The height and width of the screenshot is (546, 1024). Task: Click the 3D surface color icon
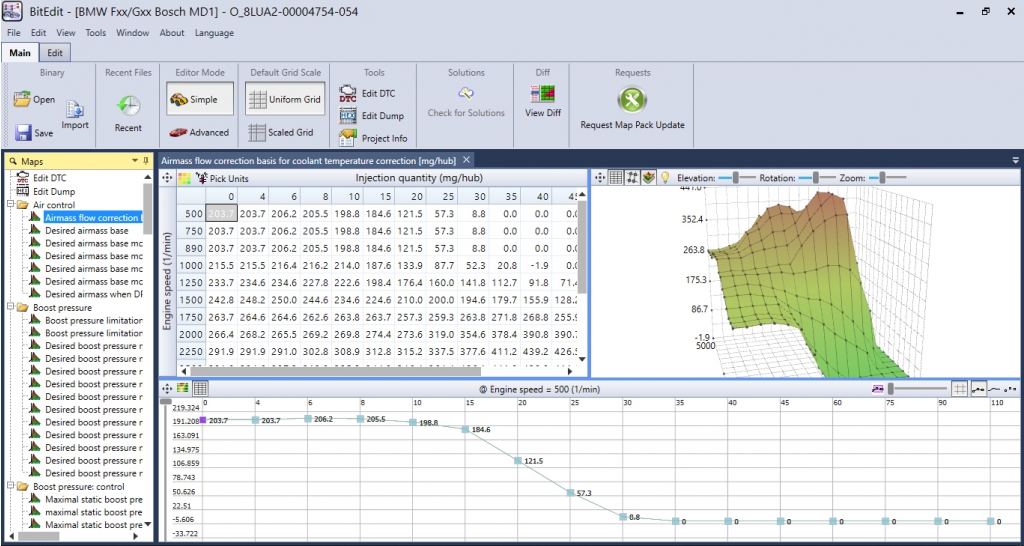click(648, 177)
